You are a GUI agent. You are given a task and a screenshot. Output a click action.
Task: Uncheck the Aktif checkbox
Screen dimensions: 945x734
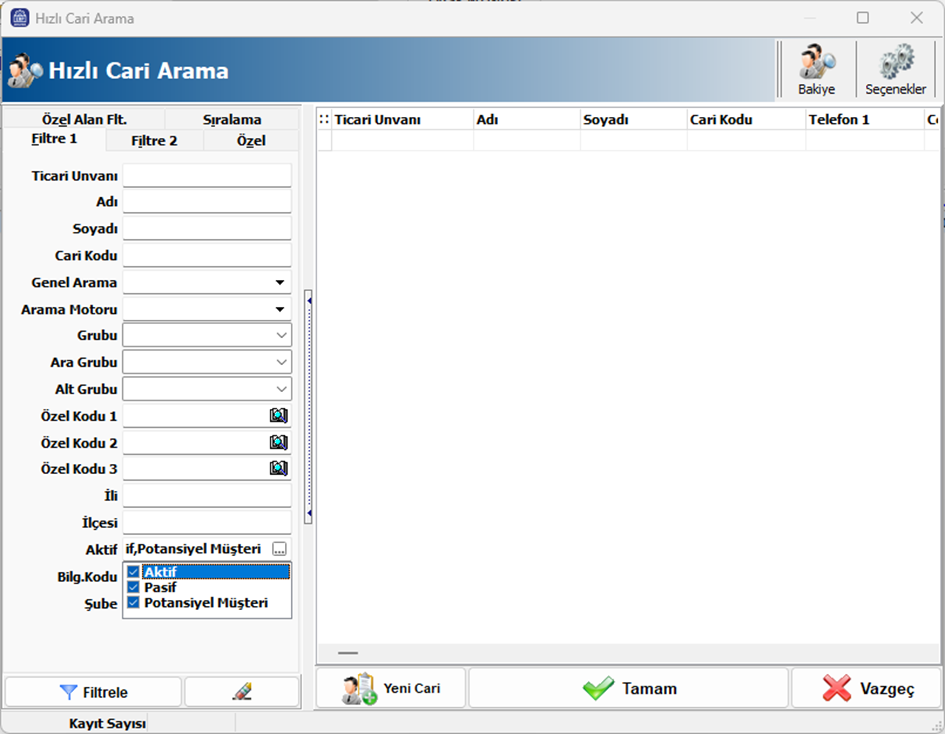tap(133, 572)
